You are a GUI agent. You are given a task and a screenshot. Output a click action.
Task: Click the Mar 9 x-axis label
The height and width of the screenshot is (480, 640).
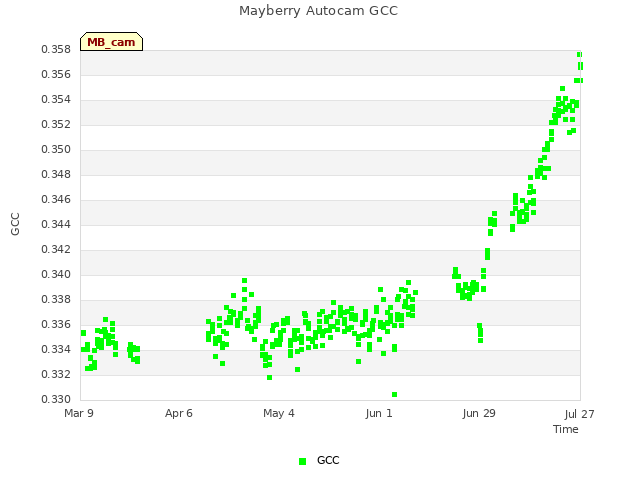pos(79,413)
